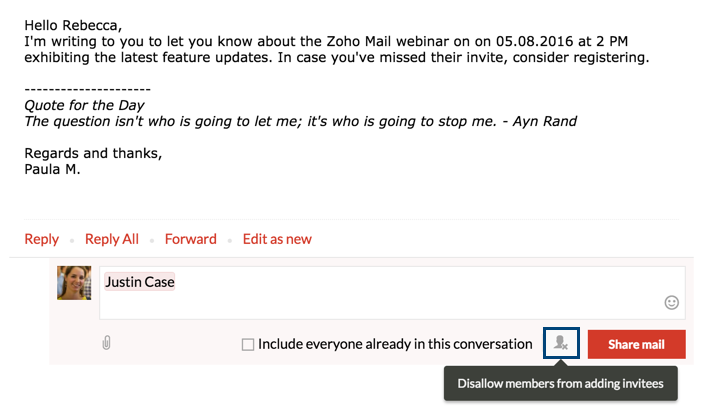704x406 pixels.
Task: Click the dashed separator line in the email
Action: coord(86,88)
